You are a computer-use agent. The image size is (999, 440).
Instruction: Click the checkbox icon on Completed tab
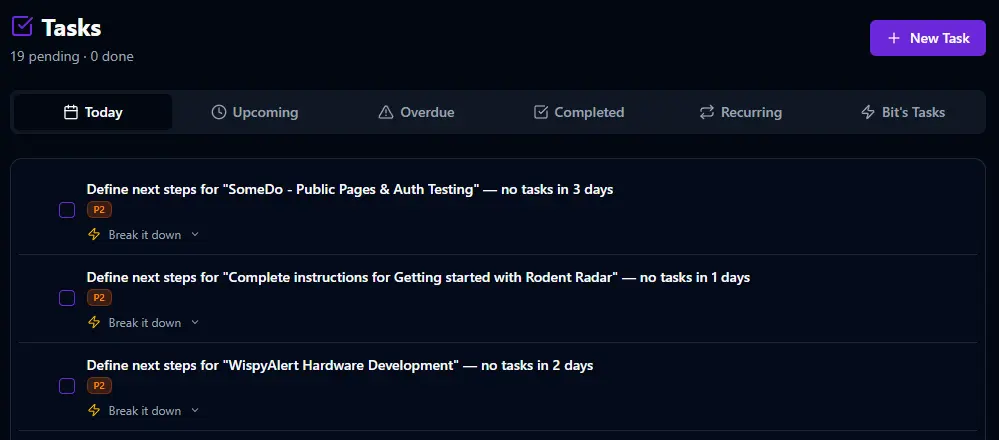(541, 113)
